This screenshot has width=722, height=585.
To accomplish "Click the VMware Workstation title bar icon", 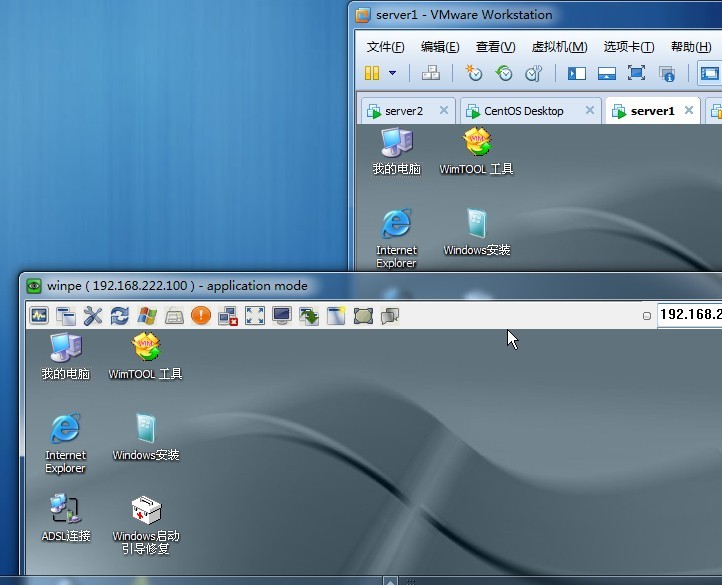I will coord(363,15).
